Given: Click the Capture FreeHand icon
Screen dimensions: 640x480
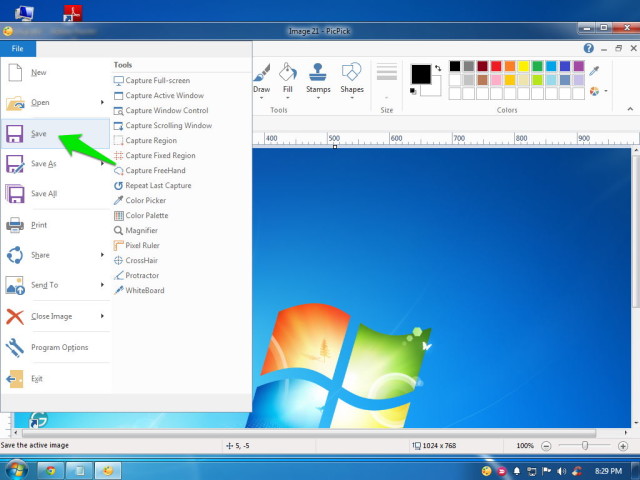Looking at the screenshot, I should (118, 171).
